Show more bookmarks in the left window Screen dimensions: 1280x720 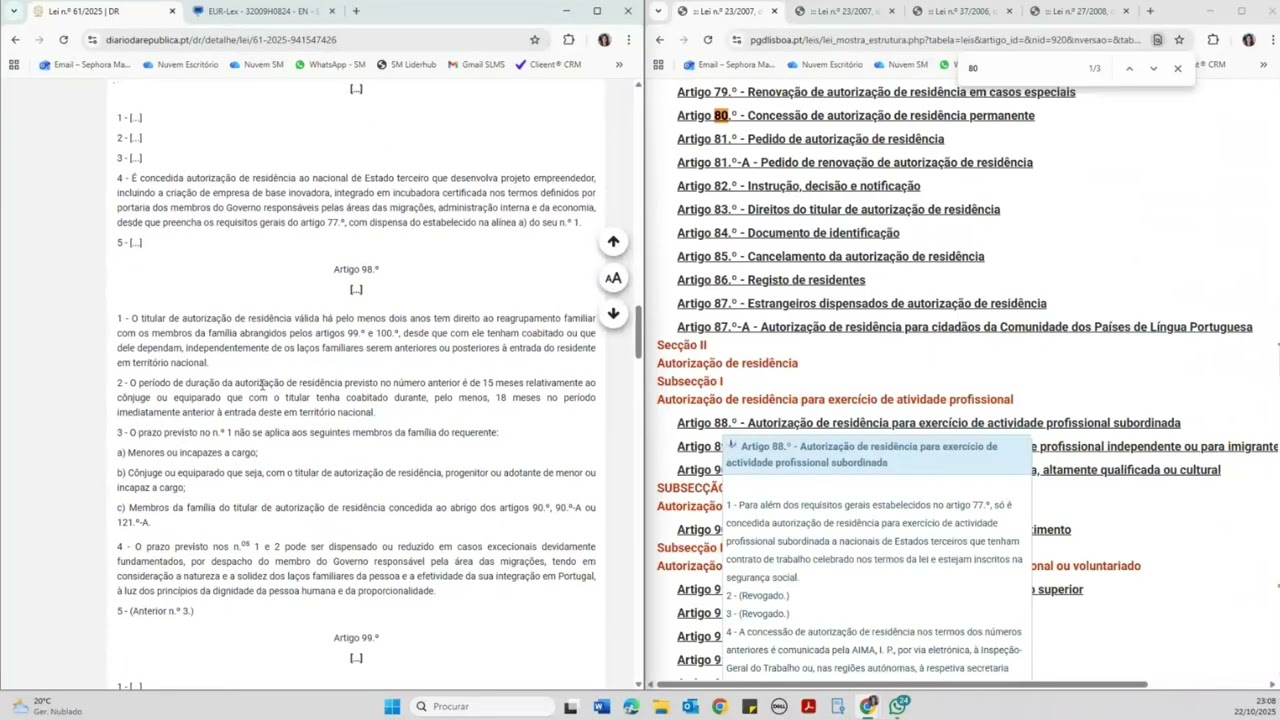(619, 65)
